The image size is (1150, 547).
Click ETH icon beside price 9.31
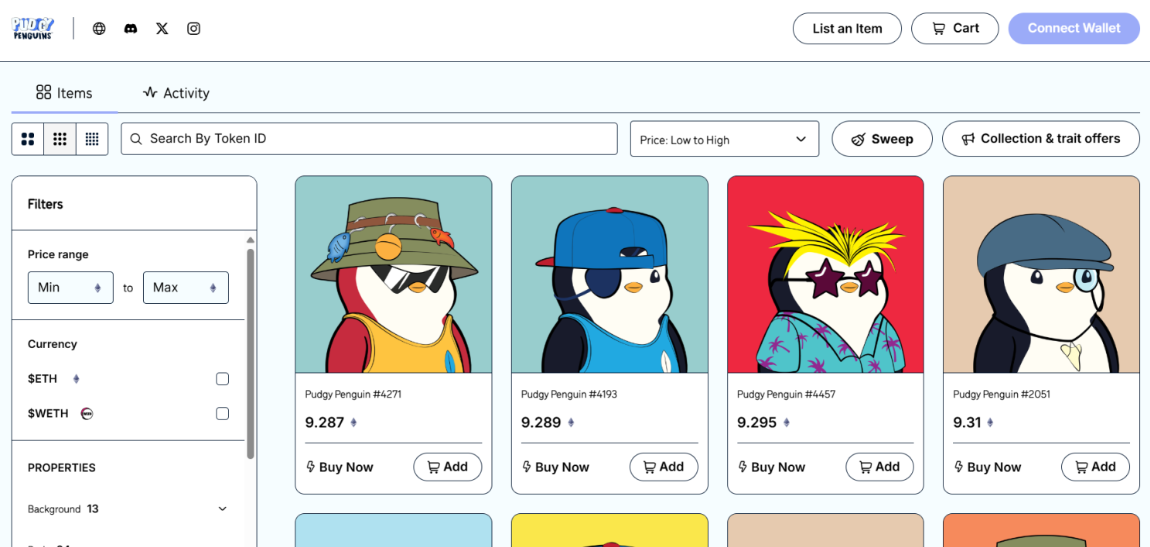(990, 423)
